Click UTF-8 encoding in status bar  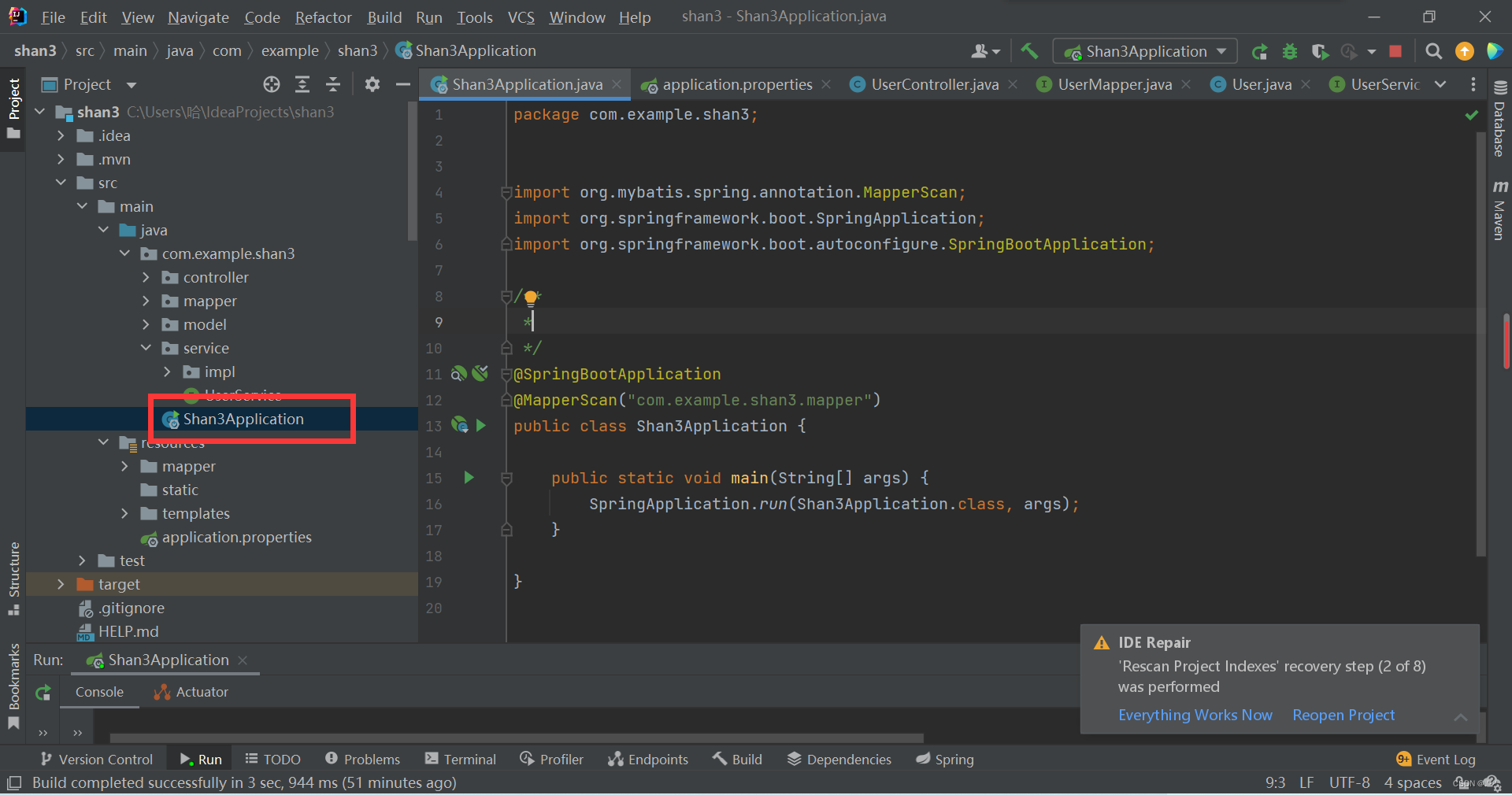tap(1349, 783)
